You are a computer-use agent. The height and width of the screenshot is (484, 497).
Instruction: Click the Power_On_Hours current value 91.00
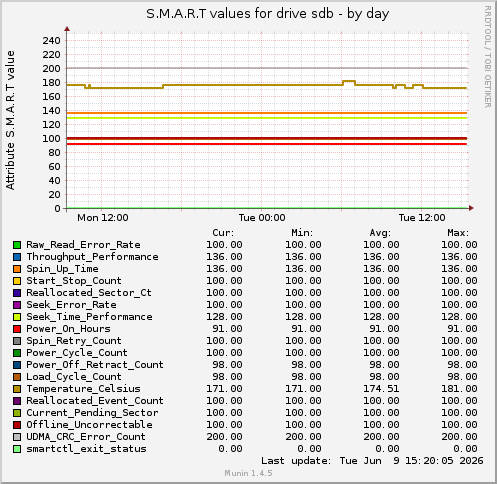point(227,329)
